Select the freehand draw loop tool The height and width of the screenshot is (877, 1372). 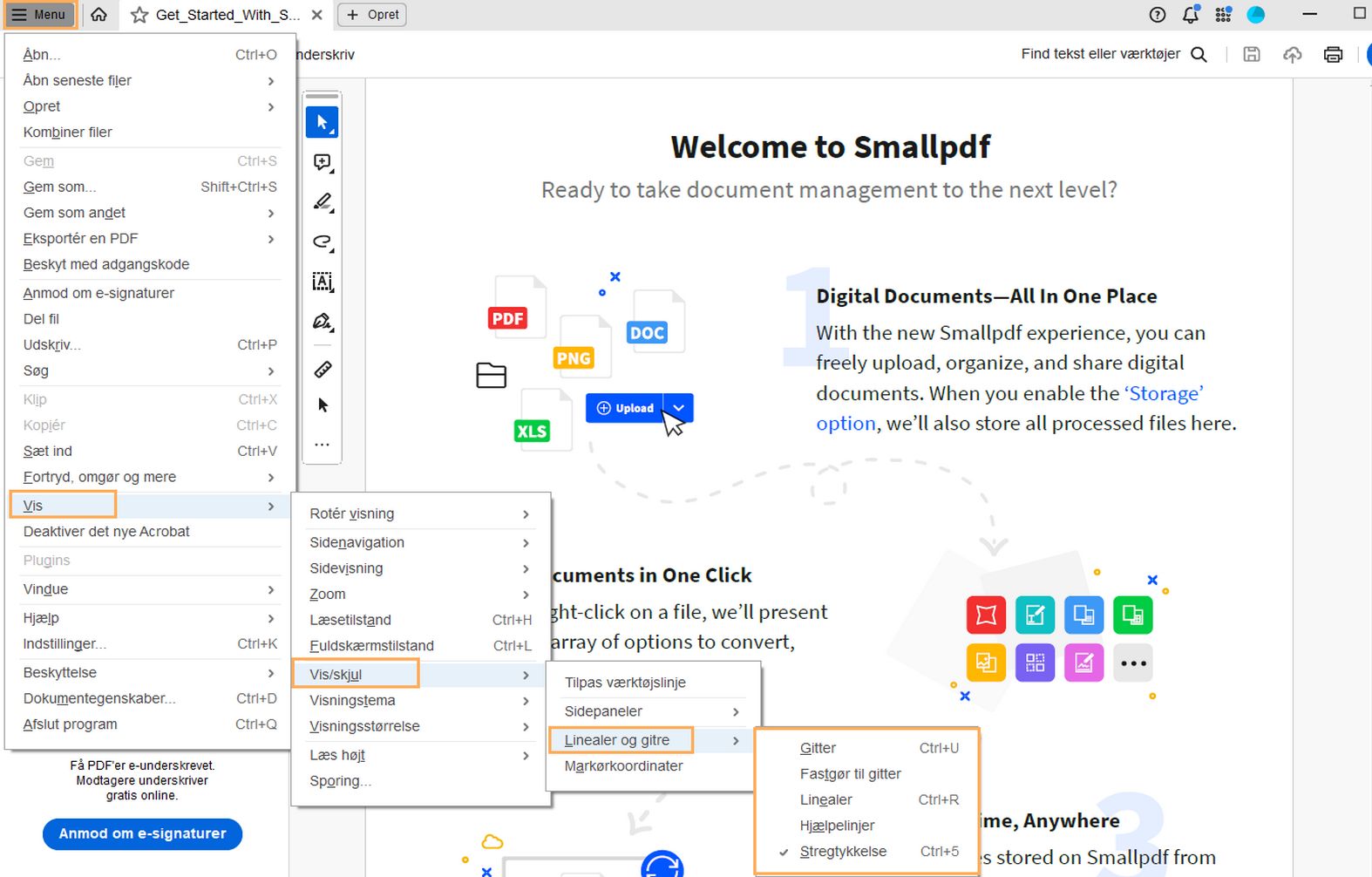(x=323, y=241)
